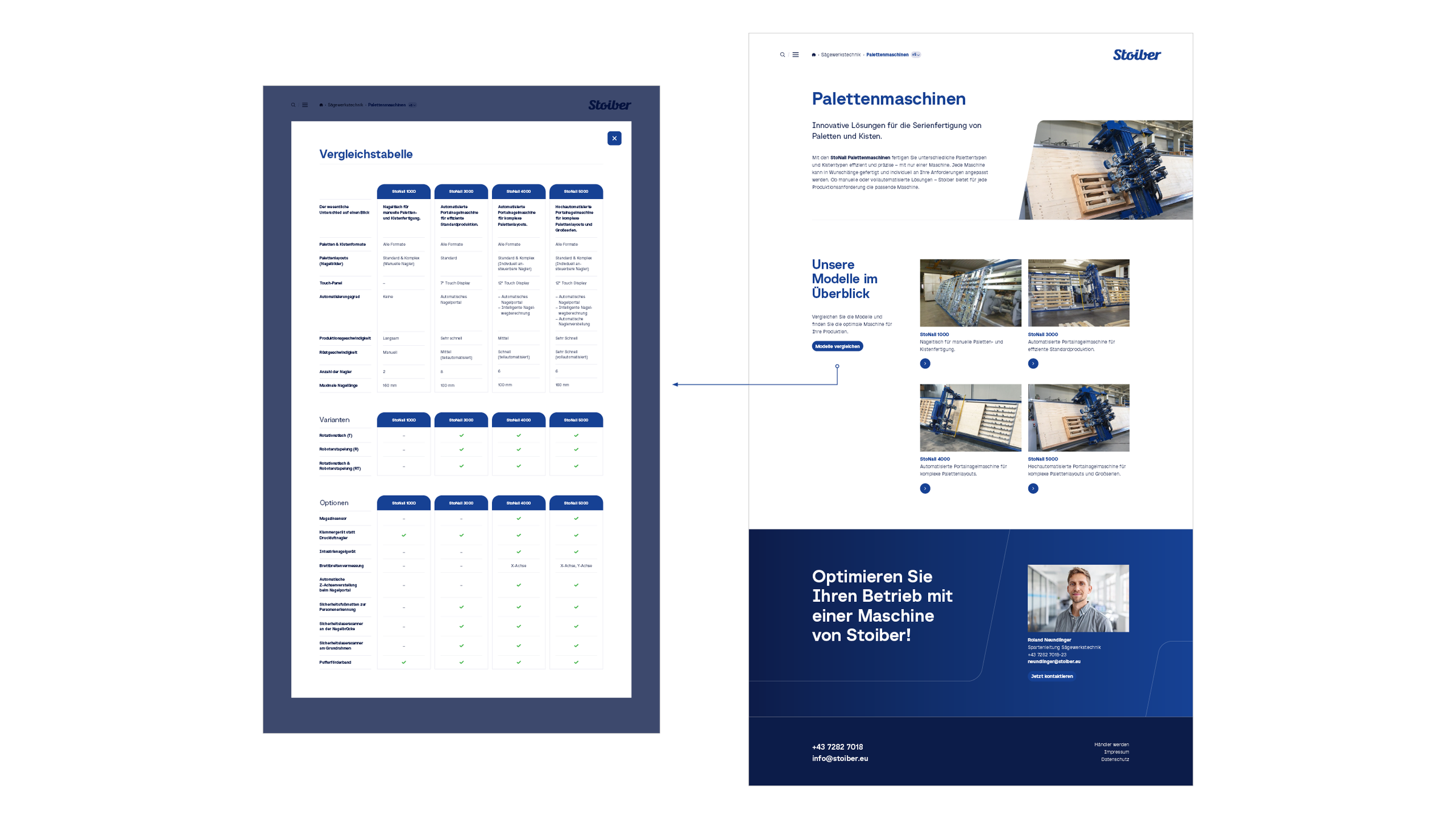Screen dimensions: 1456x819
Task: Click the arrow button under StoNail 1000
Action: [925, 363]
